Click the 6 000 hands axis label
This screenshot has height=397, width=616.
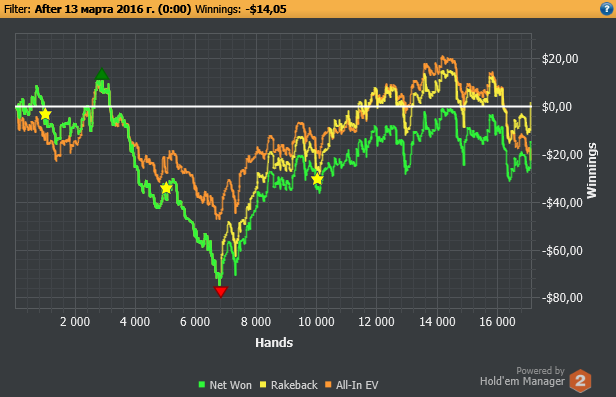(195, 322)
